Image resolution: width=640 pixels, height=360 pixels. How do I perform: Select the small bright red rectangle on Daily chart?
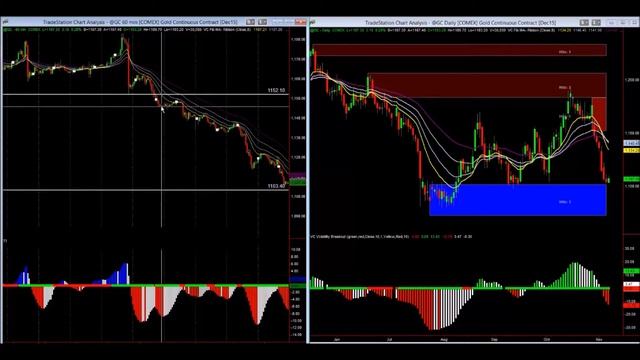click(x=599, y=113)
